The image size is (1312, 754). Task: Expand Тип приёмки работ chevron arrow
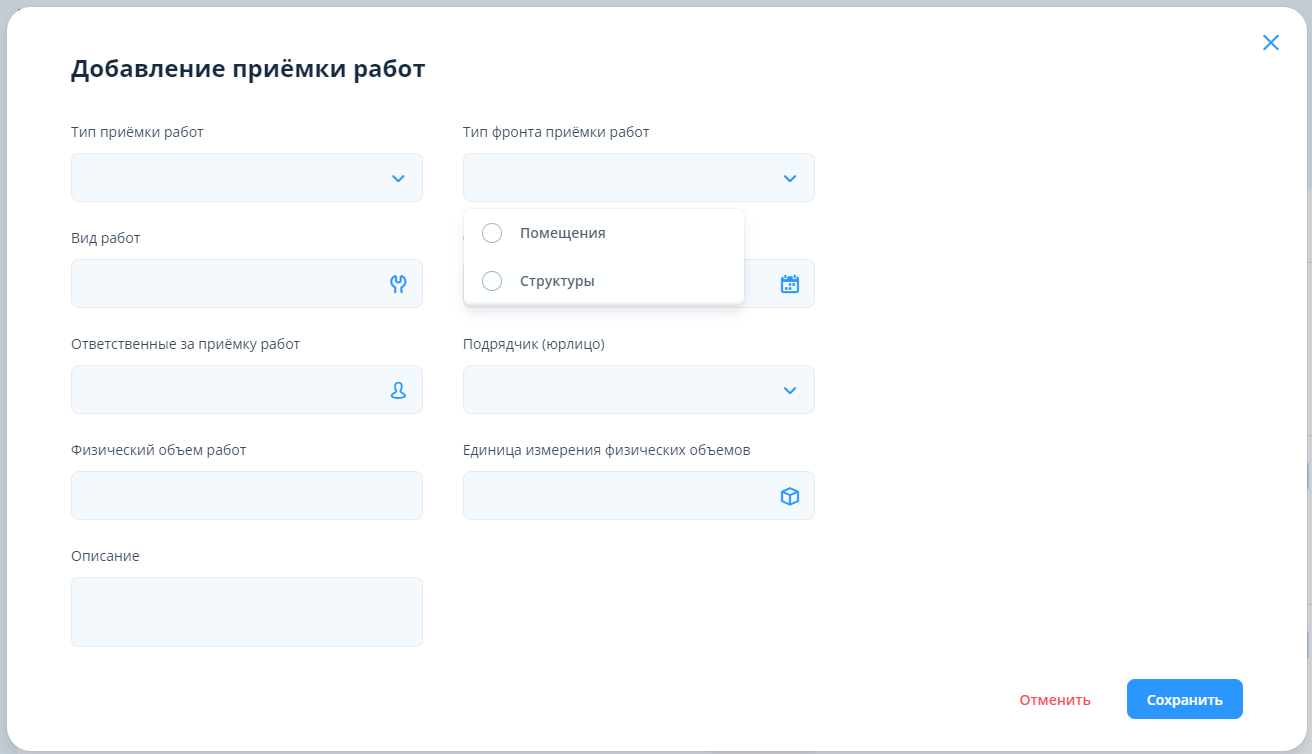pyautogui.click(x=398, y=178)
